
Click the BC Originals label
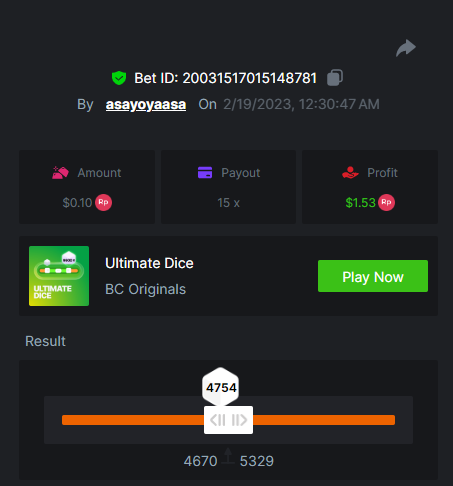point(145,289)
